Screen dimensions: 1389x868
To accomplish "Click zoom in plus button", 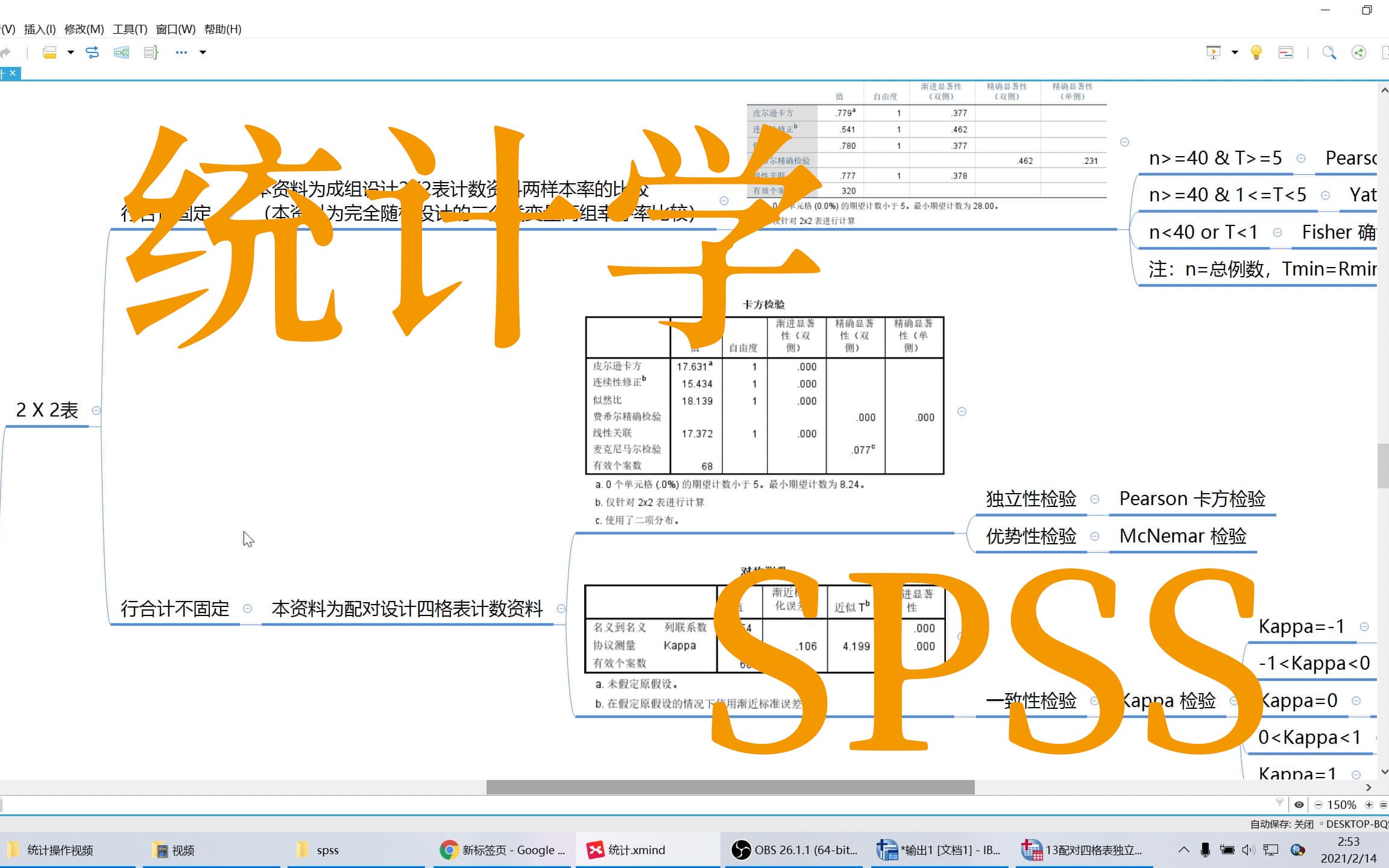I will [x=1369, y=805].
